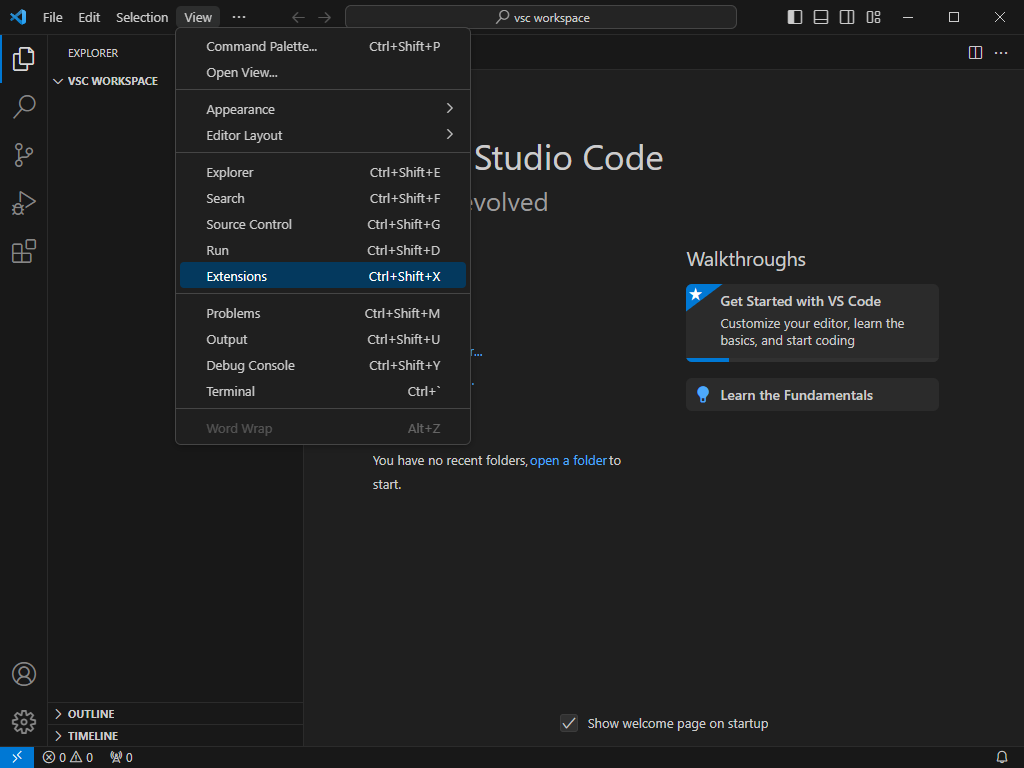The width and height of the screenshot is (1024, 768).
Task: Open the Appearance submenu
Action: click(x=323, y=109)
